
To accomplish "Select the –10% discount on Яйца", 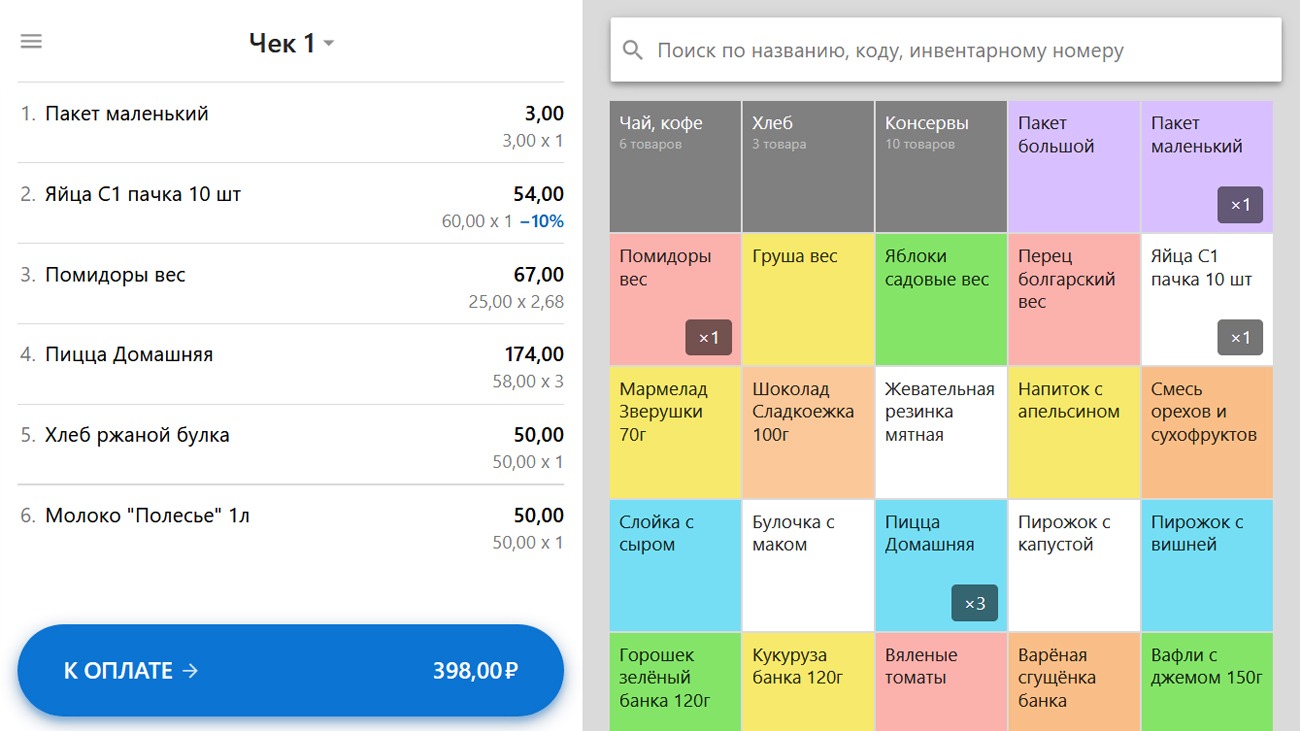I will tap(542, 221).
